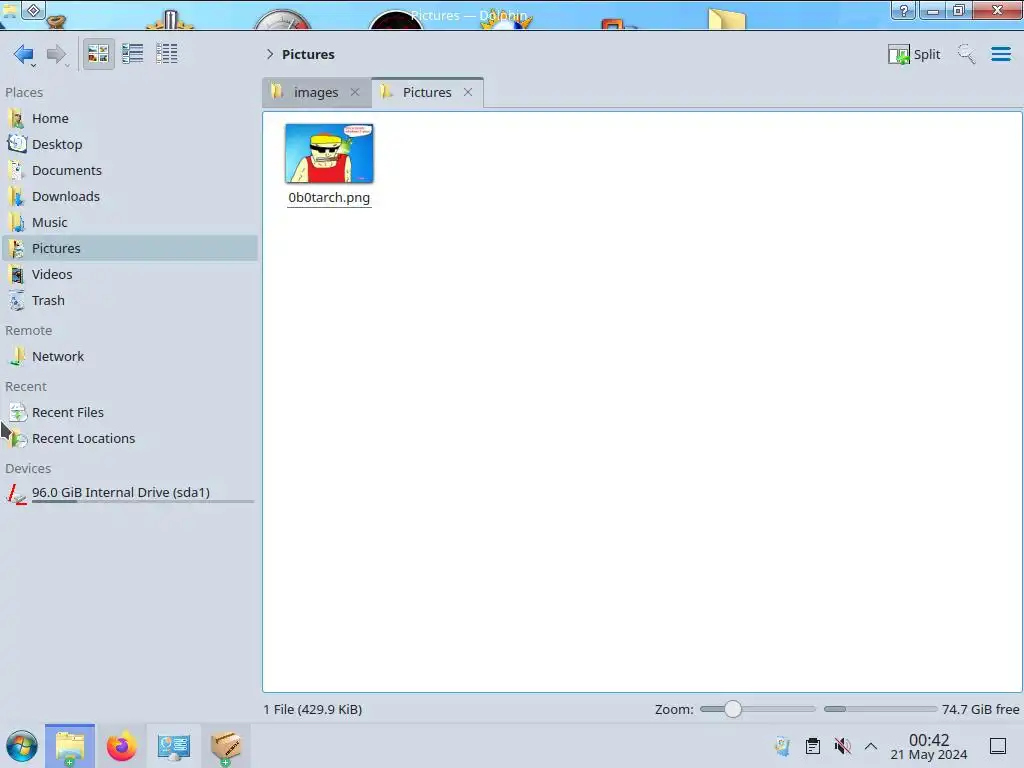Open the Windows-style start menu
Image resolution: width=1024 pixels, height=768 pixels.
[x=22, y=746]
